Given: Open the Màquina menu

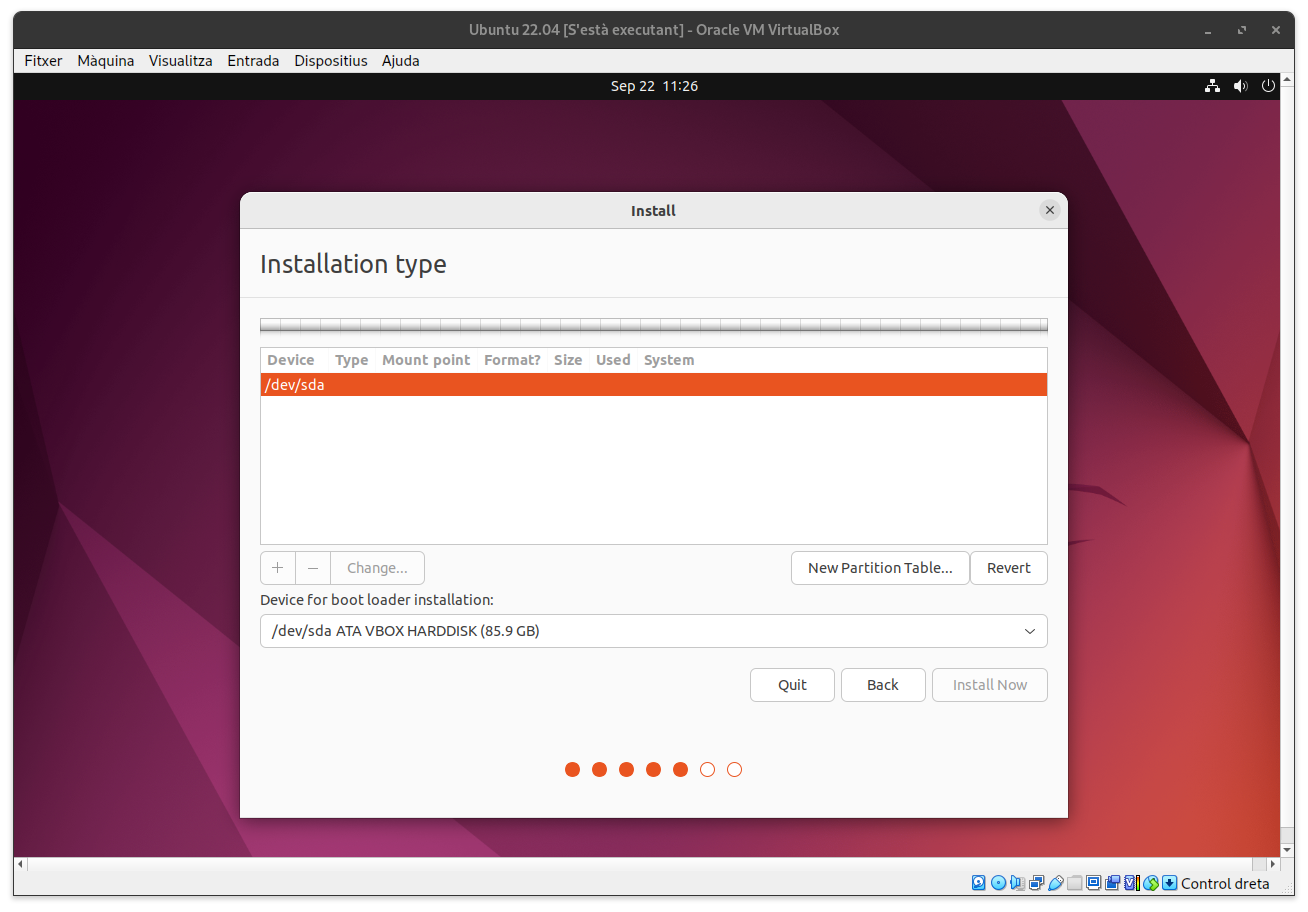Looking at the screenshot, I should 105,61.
